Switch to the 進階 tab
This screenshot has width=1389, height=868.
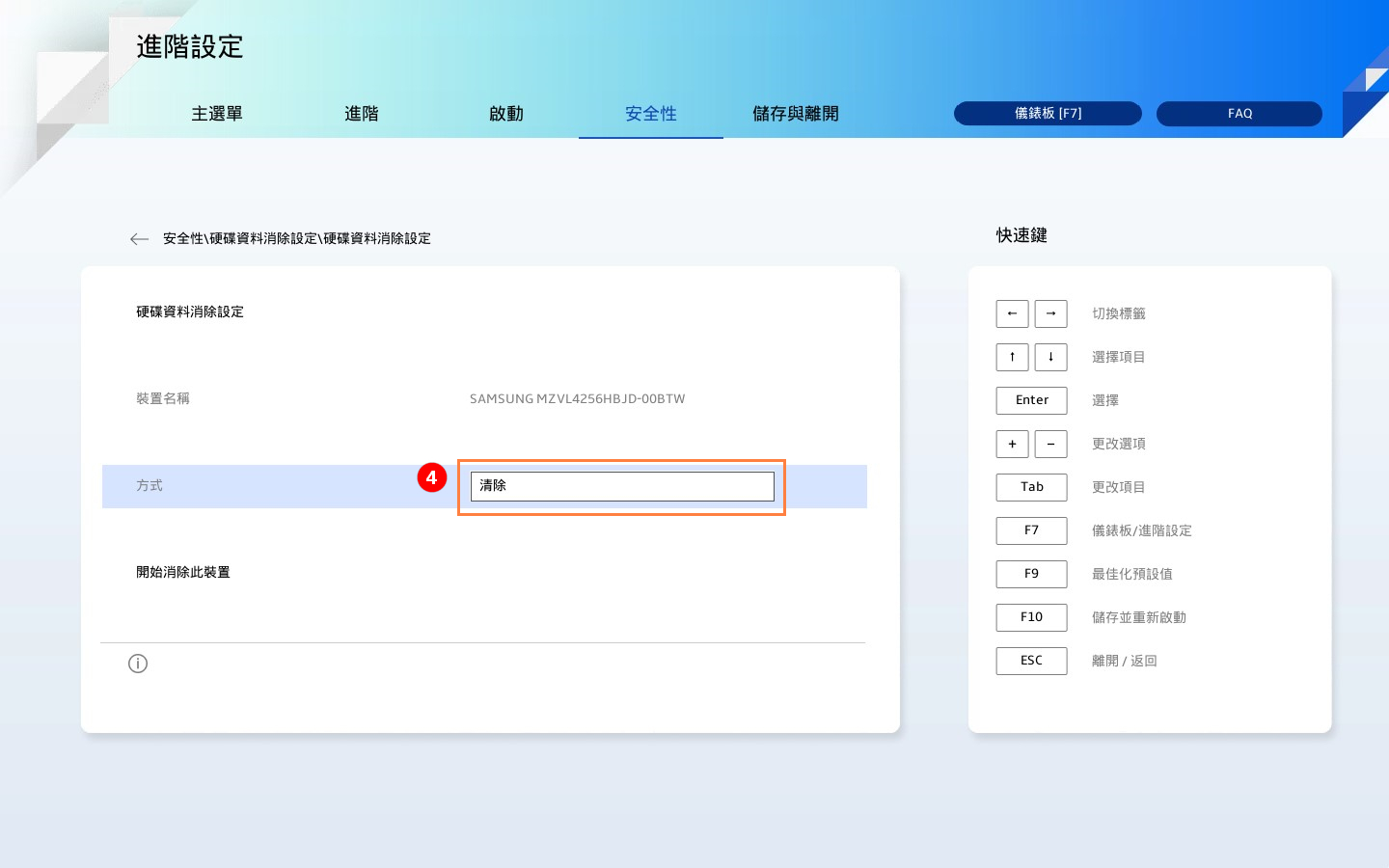[x=362, y=114]
